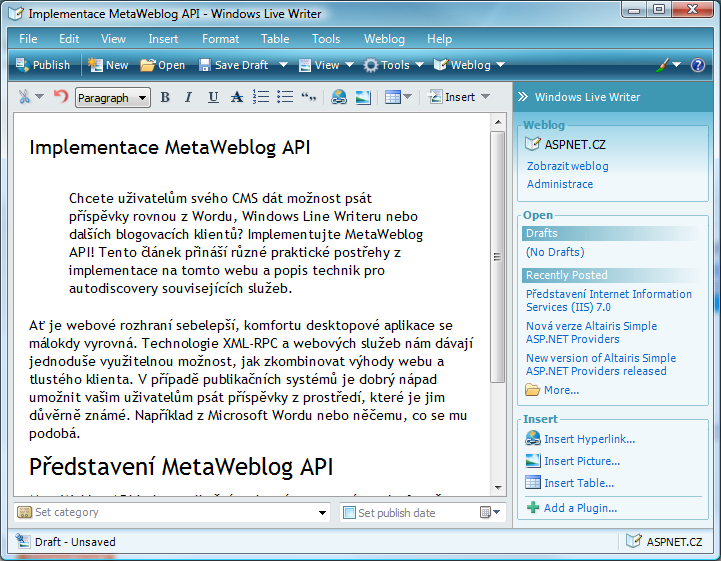The image size is (721, 561).
Task: Click Insert Hyperlink in sidebar
Action: (x=580, y=439)
